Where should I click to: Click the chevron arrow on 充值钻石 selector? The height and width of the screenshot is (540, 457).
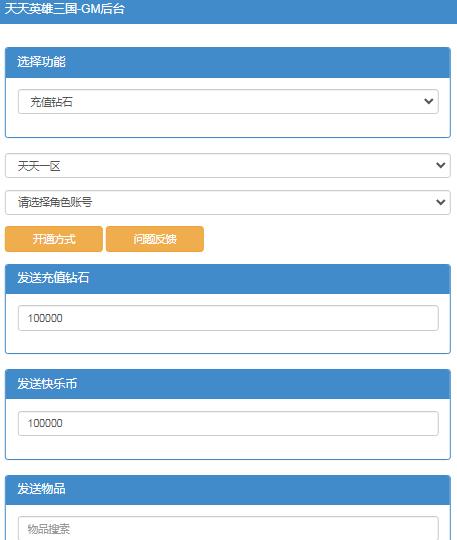pos(428,101)
